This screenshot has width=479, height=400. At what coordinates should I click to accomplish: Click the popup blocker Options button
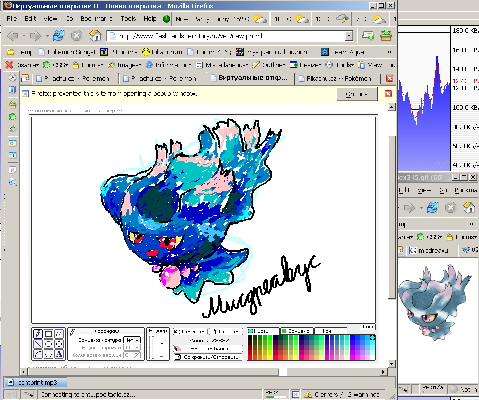(x=357, y=94)
